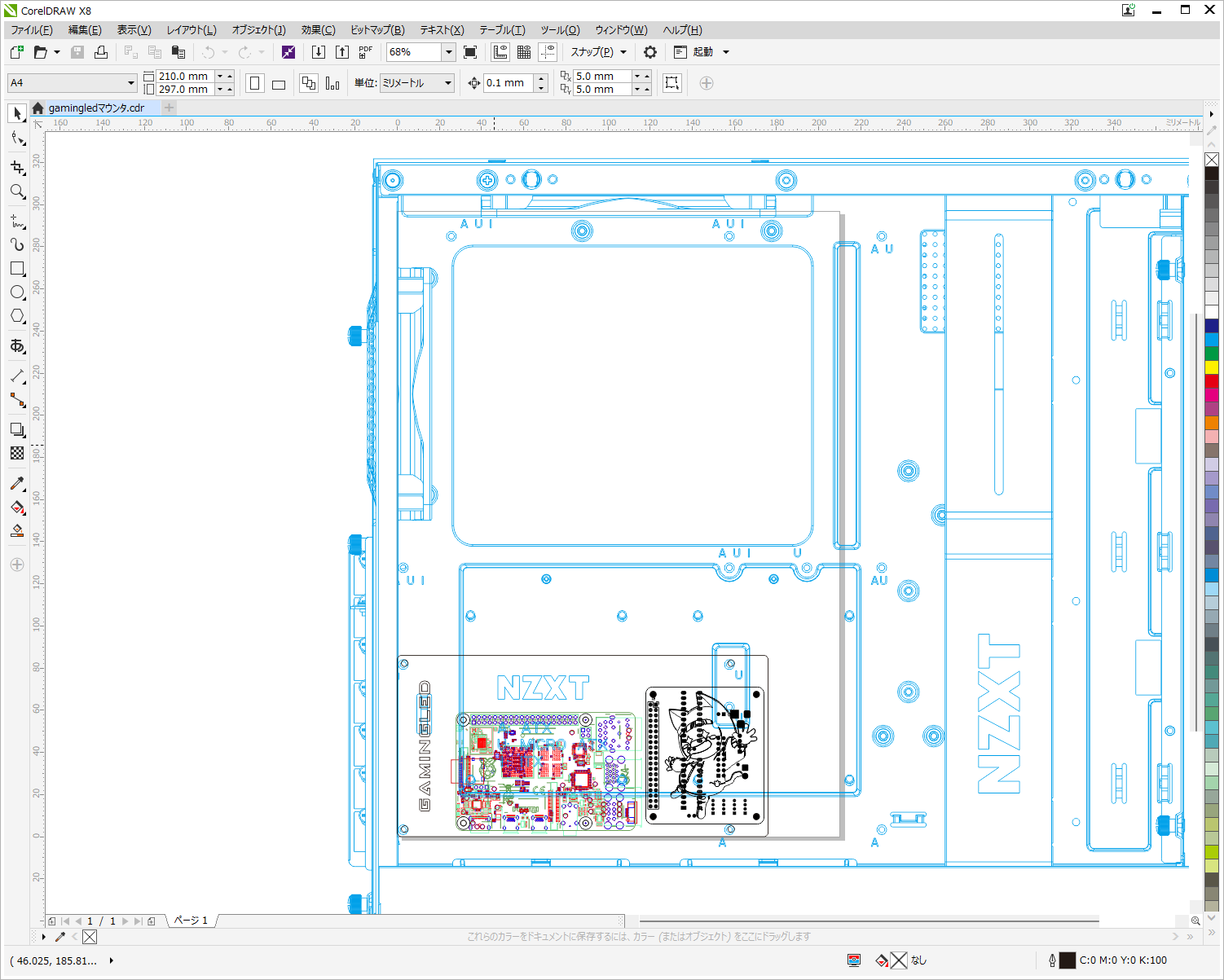
Task: Select the Zoom magnifier tool
Action: [x=17, y=192]
